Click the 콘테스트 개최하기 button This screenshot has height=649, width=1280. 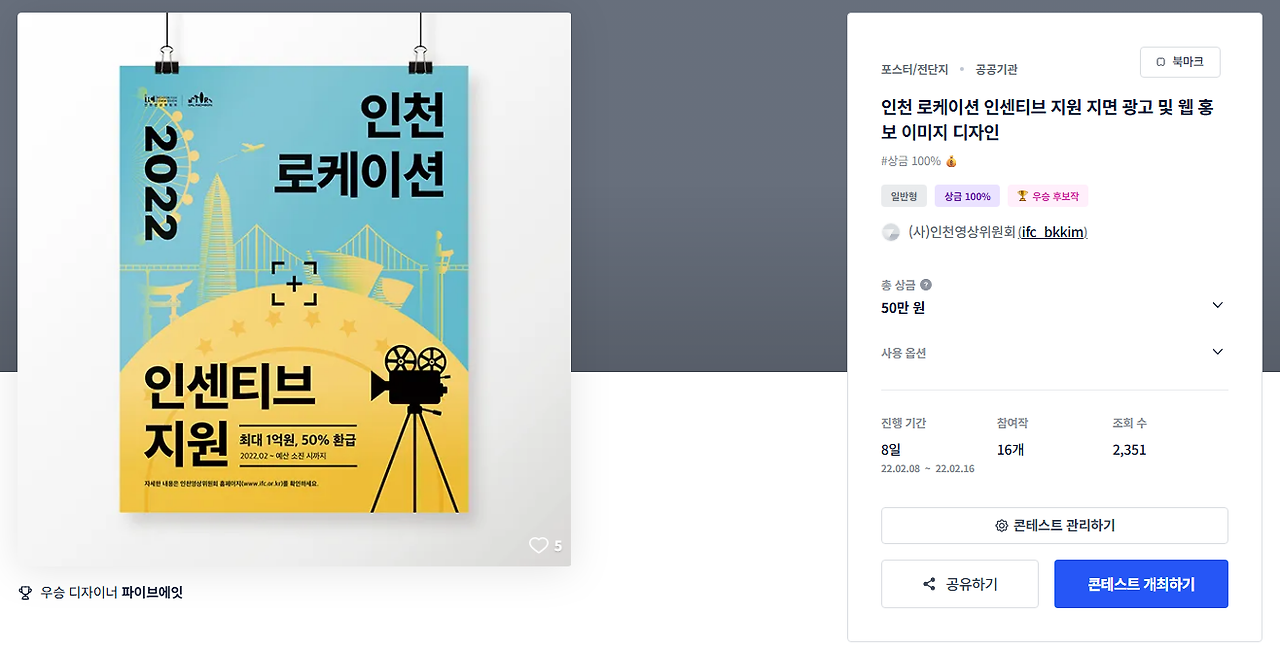1141,584
